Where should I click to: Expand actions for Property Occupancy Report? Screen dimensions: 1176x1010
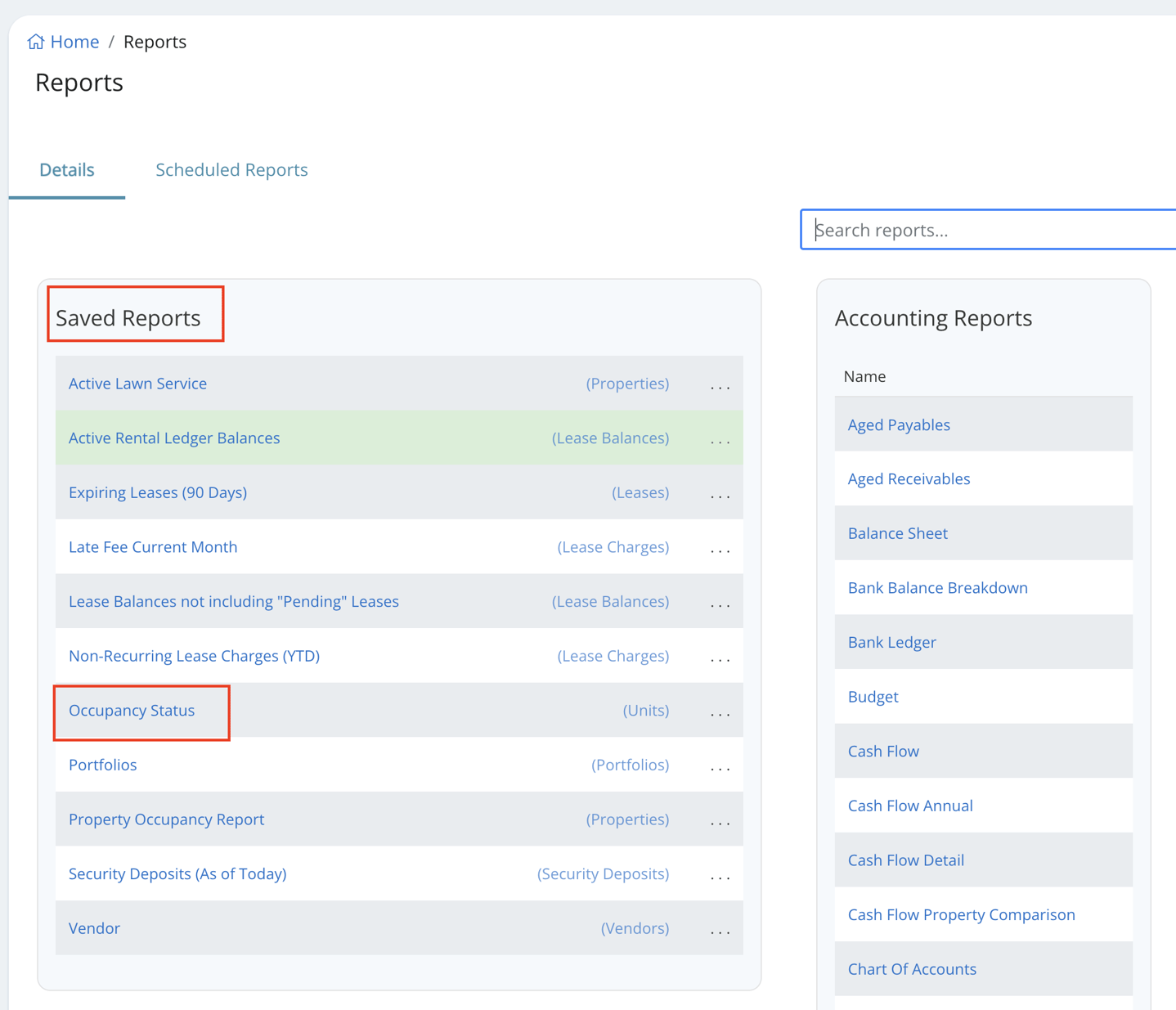720,821
